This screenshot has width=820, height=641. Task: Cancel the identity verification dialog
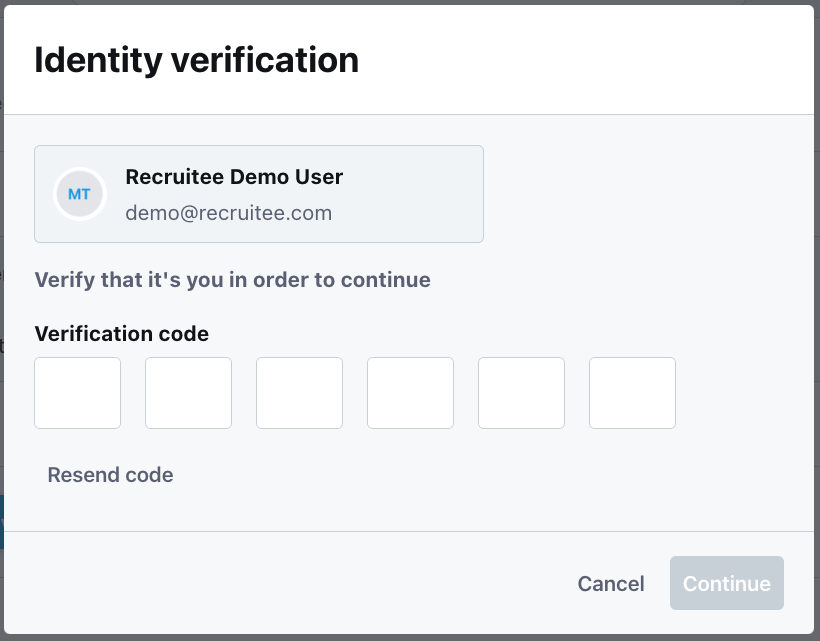tap(611, 584)
